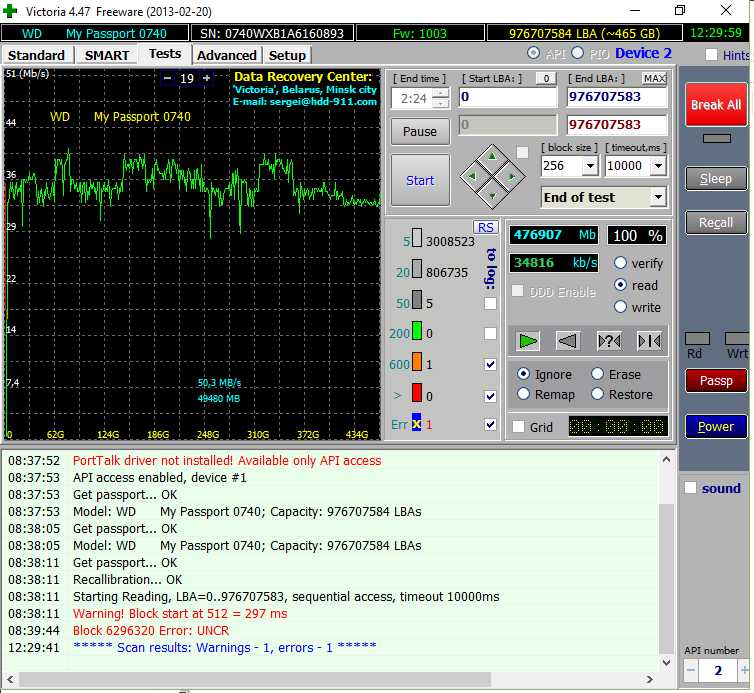This screenshot has height=693, width=754.
Task: Uncheck the Err log checkbox
Action: [490, 424]
